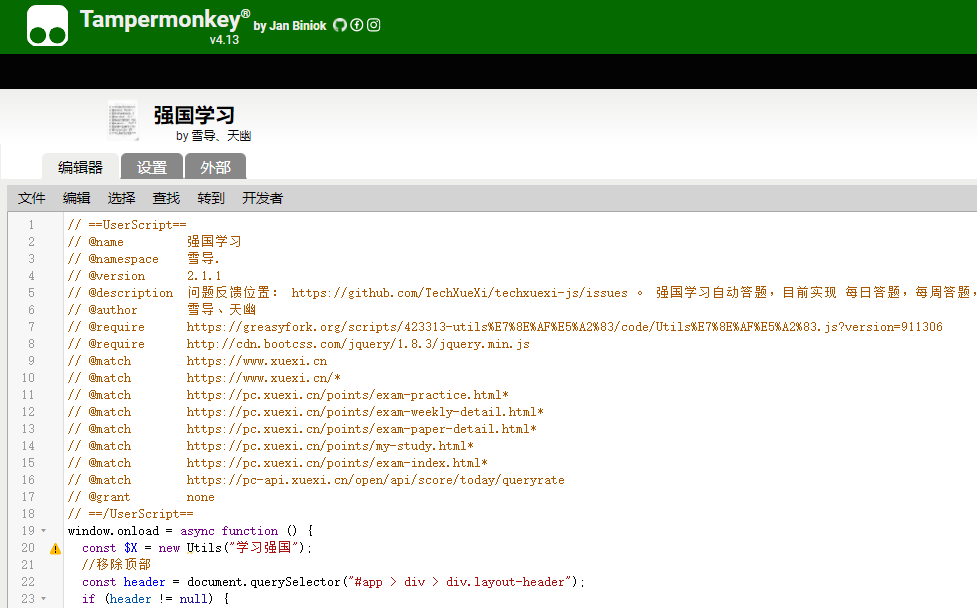The image size is (977, 608).
Task: Click the @namespace line in the editor
Action: coord(143,259)
